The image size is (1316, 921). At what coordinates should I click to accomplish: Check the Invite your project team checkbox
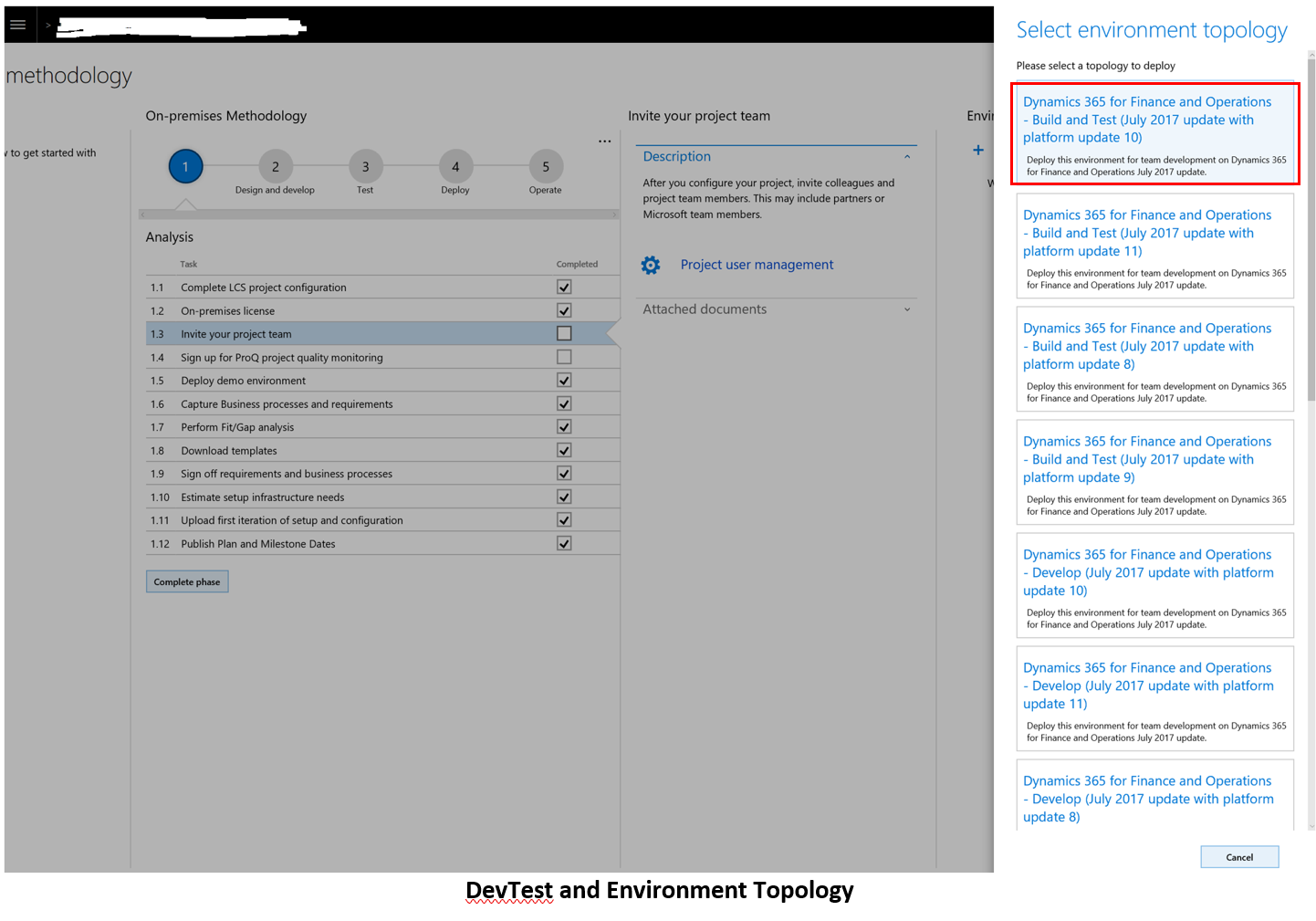click(564, 333)
